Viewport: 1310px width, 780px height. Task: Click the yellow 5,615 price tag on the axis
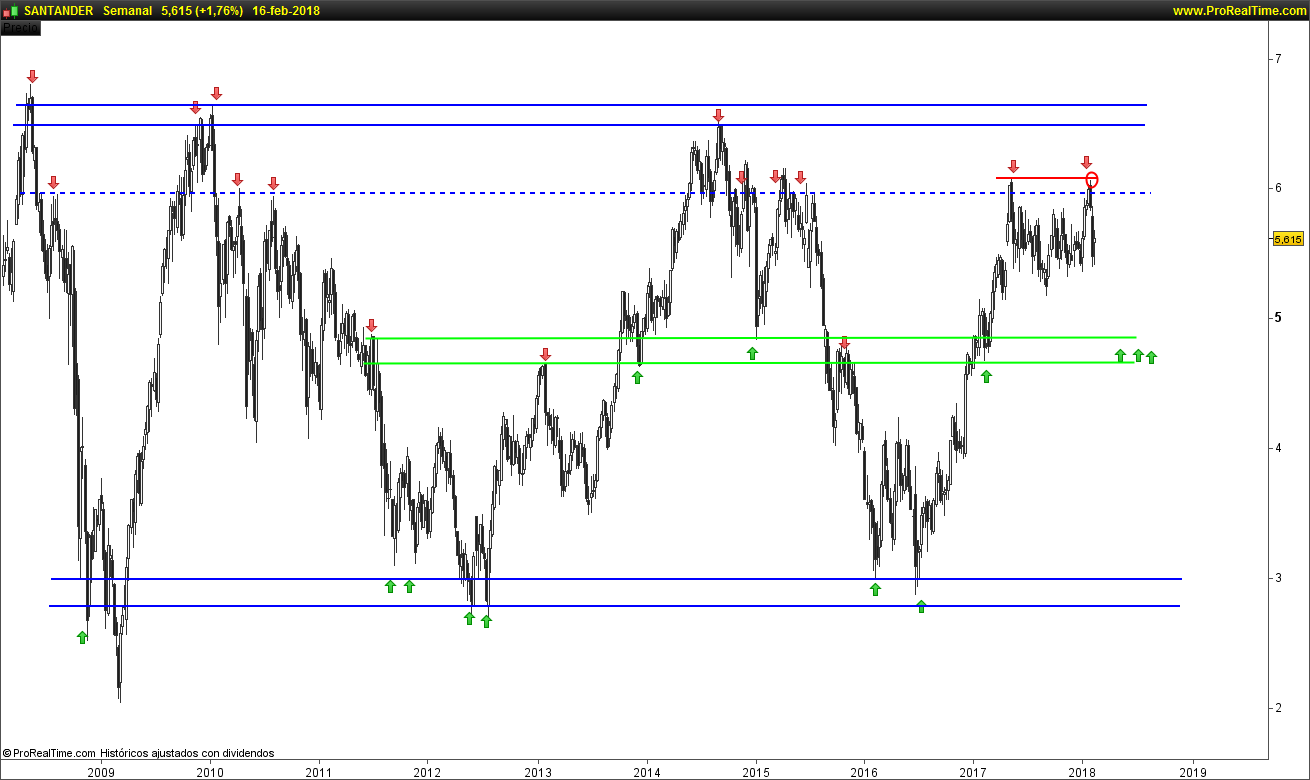[x=1288, y=239]
